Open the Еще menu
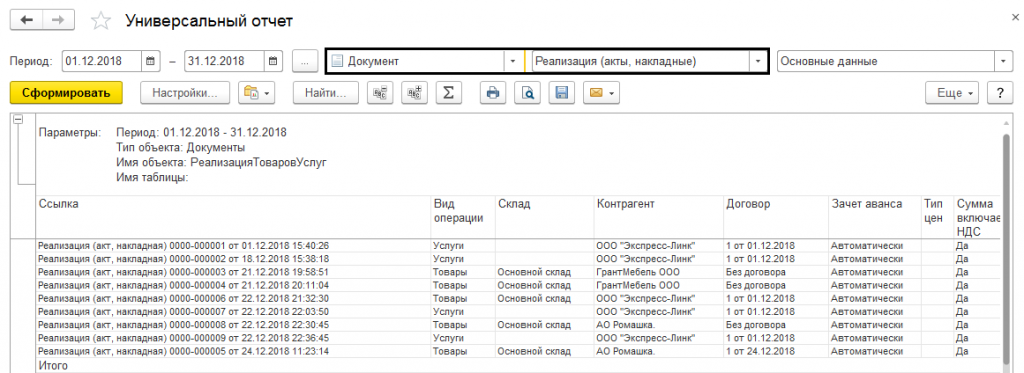The width and height of the screenshot is (1024, 373). point(953,93)
